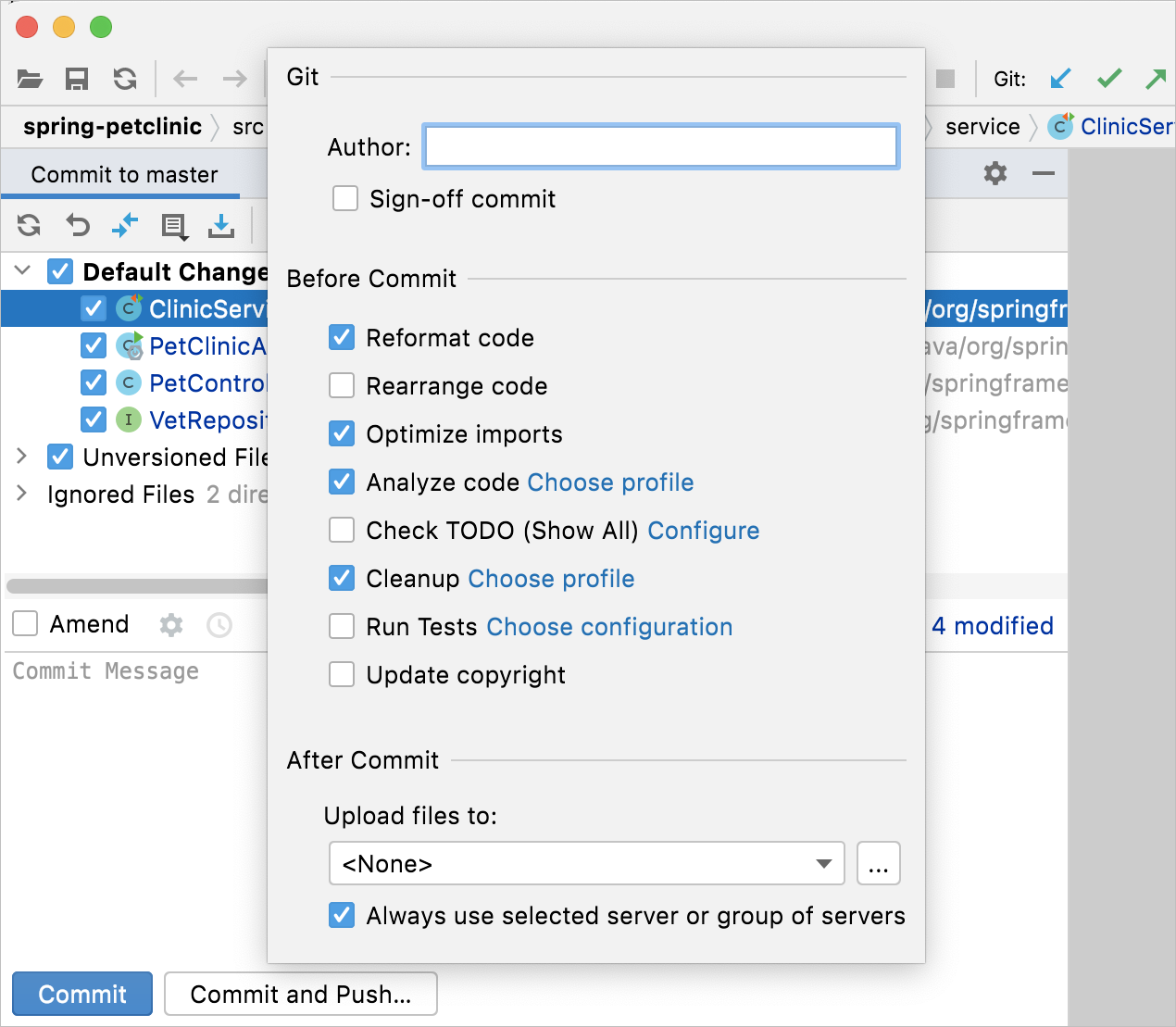Click the spring-petclinic breadcrumb
The image size is (1176, 1027).
coord(112,126)
